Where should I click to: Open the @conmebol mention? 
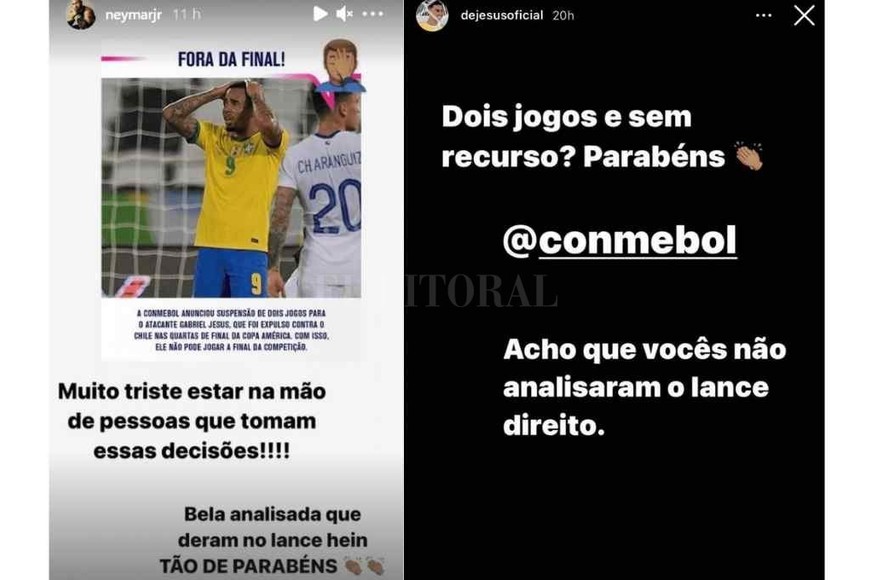tap(619, 240)
